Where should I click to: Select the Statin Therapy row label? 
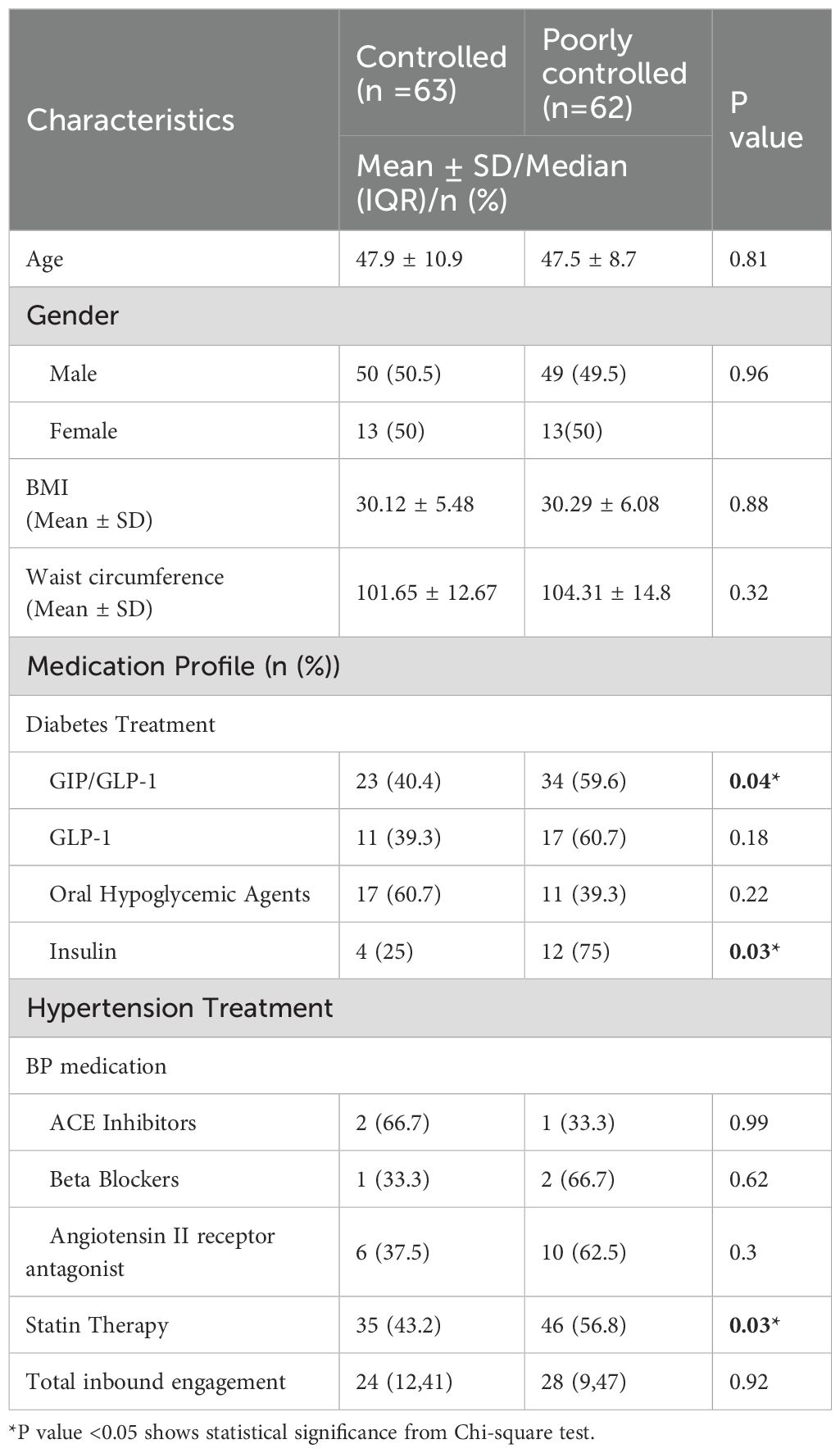(97, 1325)
